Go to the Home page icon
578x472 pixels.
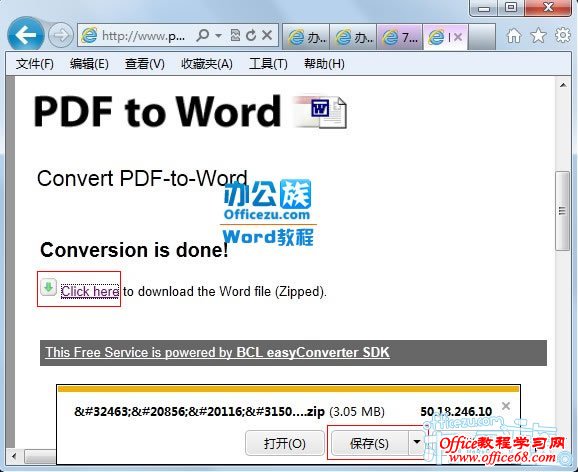[514, 36]
